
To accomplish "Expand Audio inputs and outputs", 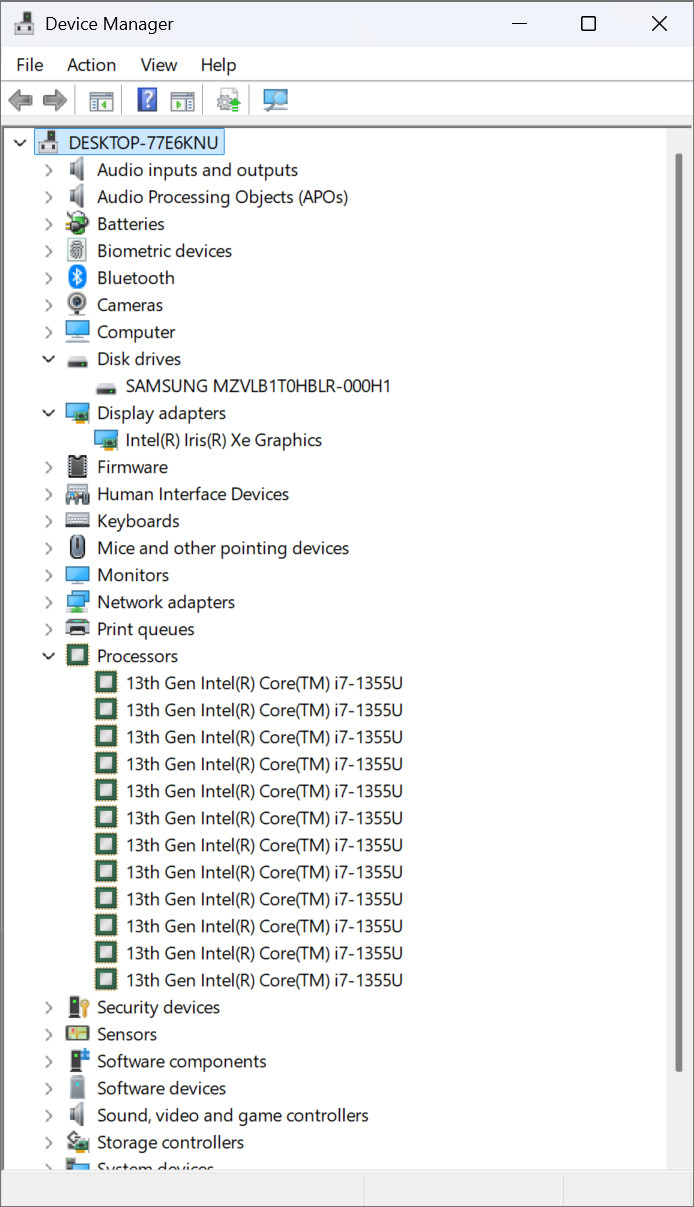I will 48,170.
